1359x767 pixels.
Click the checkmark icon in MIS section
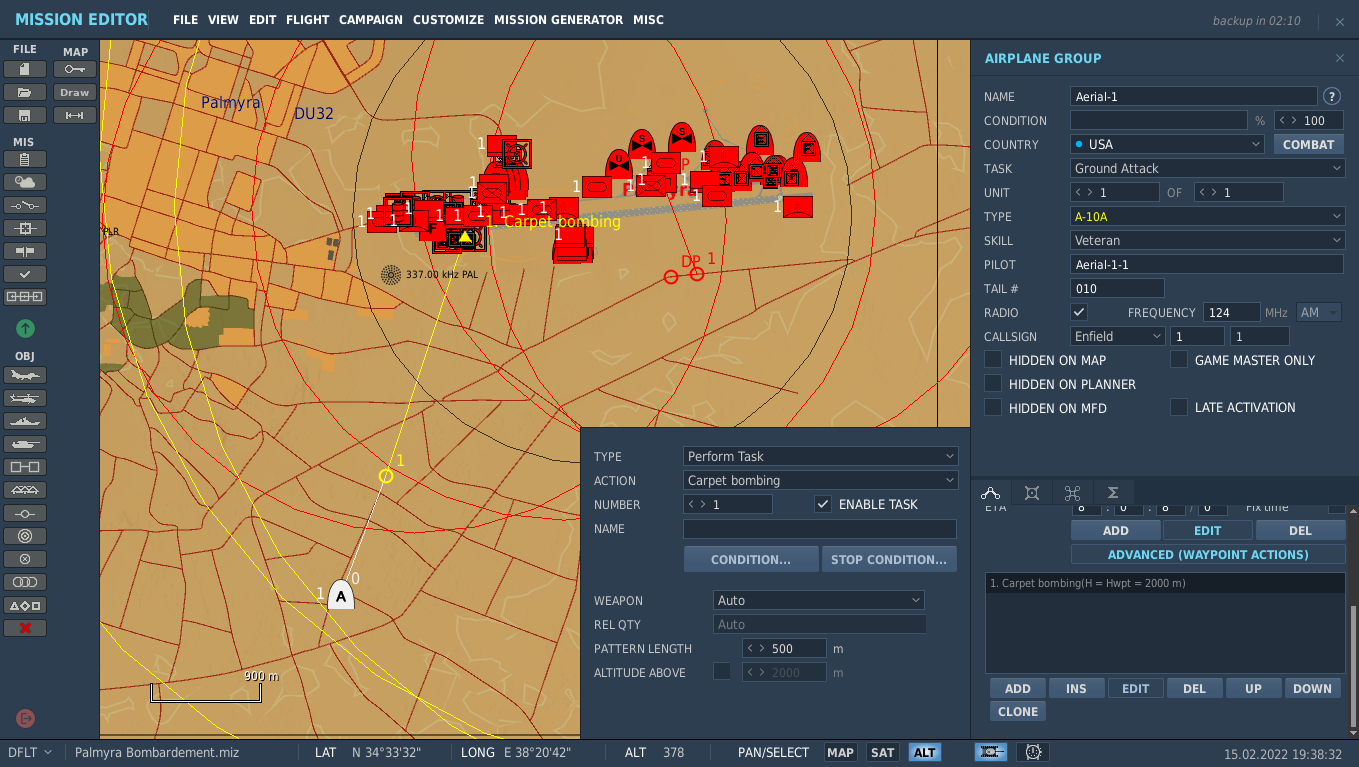[25, 274]
